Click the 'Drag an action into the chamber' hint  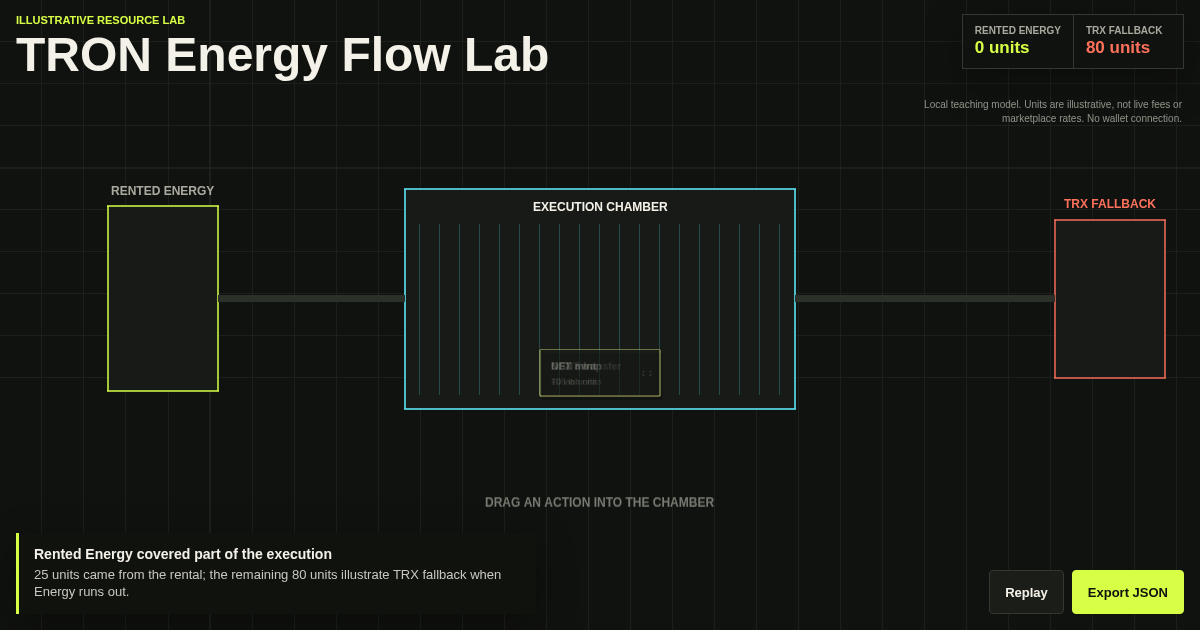pos(600,502)
